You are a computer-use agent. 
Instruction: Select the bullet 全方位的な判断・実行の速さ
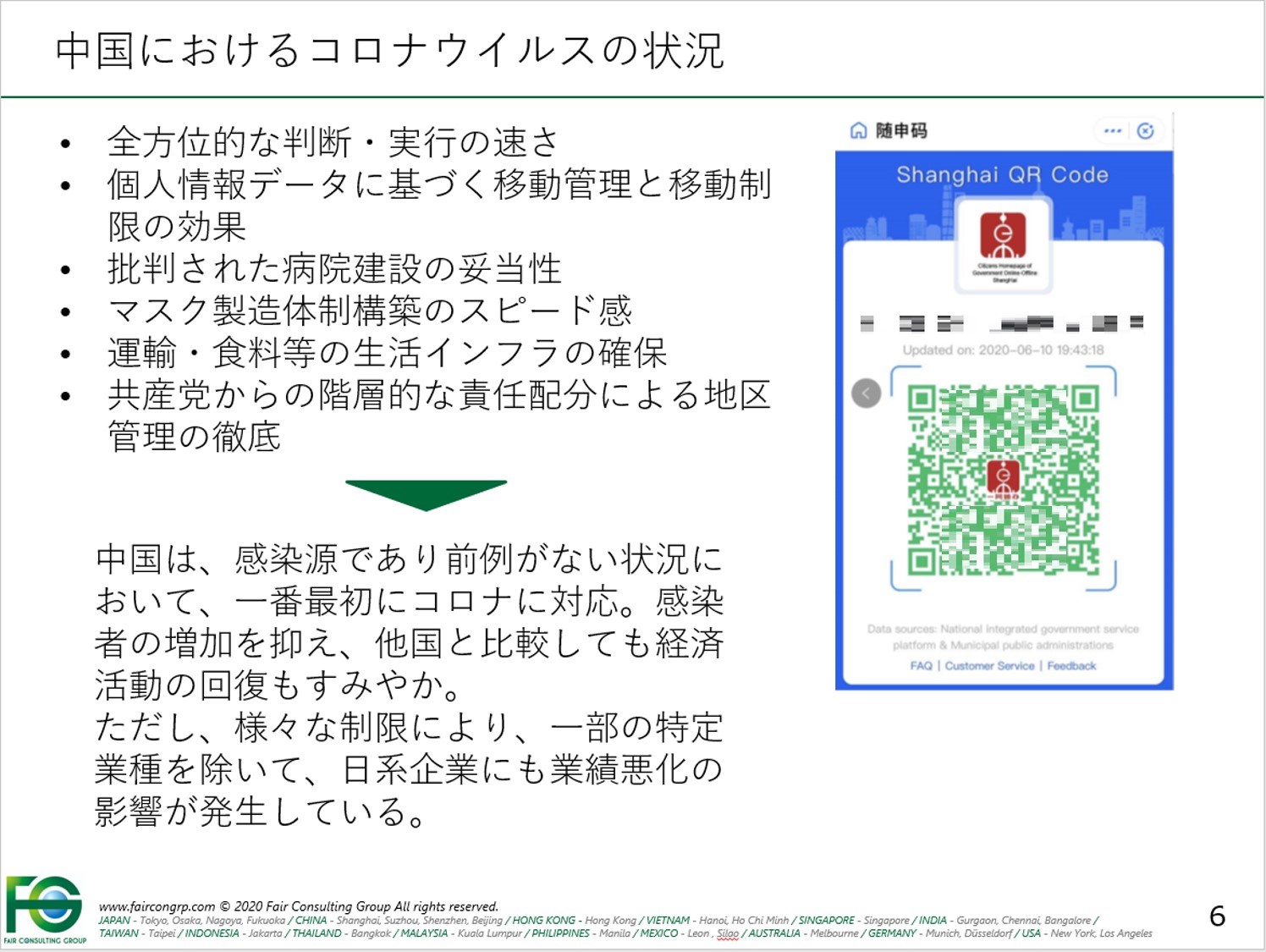click(x=333, y=142)
